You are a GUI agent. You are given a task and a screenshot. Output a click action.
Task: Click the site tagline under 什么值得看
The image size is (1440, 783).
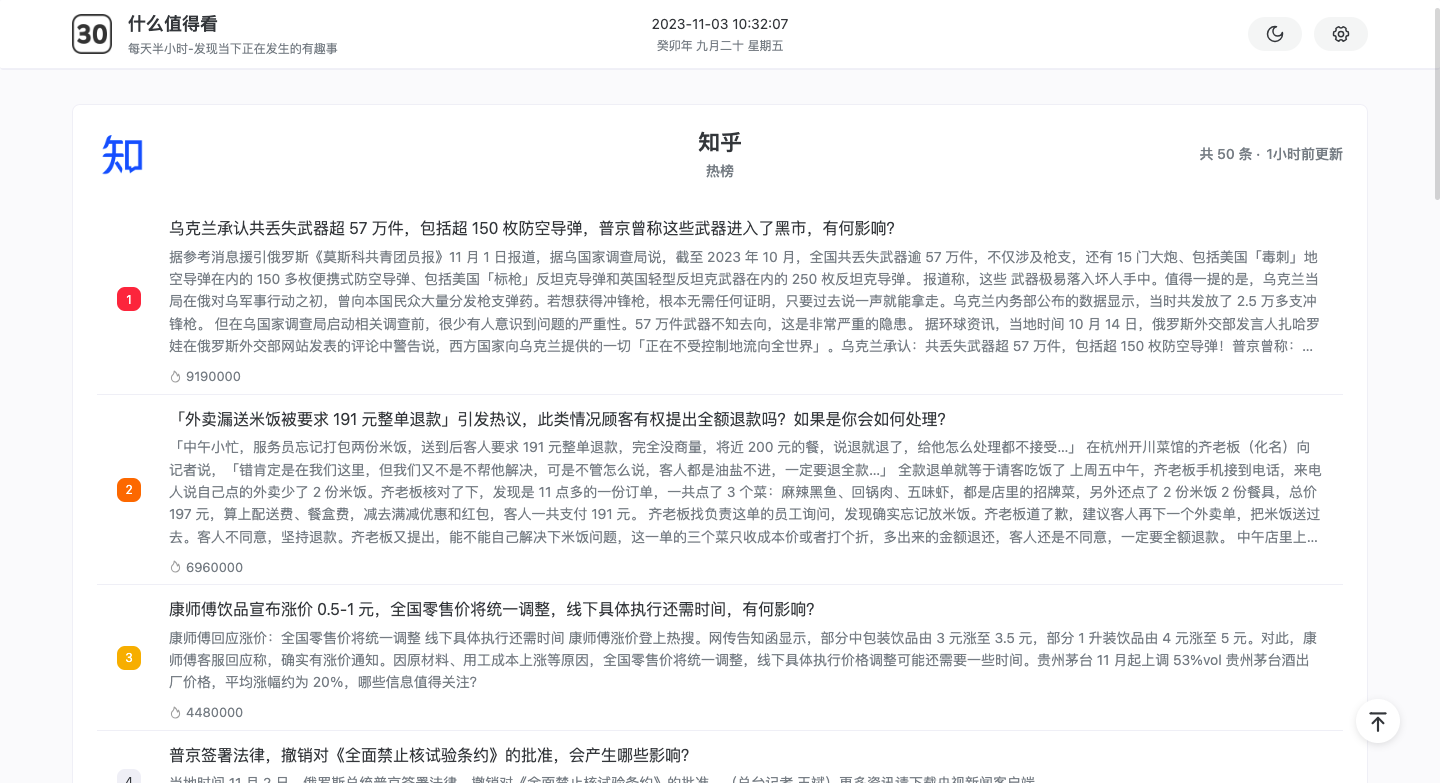pyautogui.click(x=231, y=47)
